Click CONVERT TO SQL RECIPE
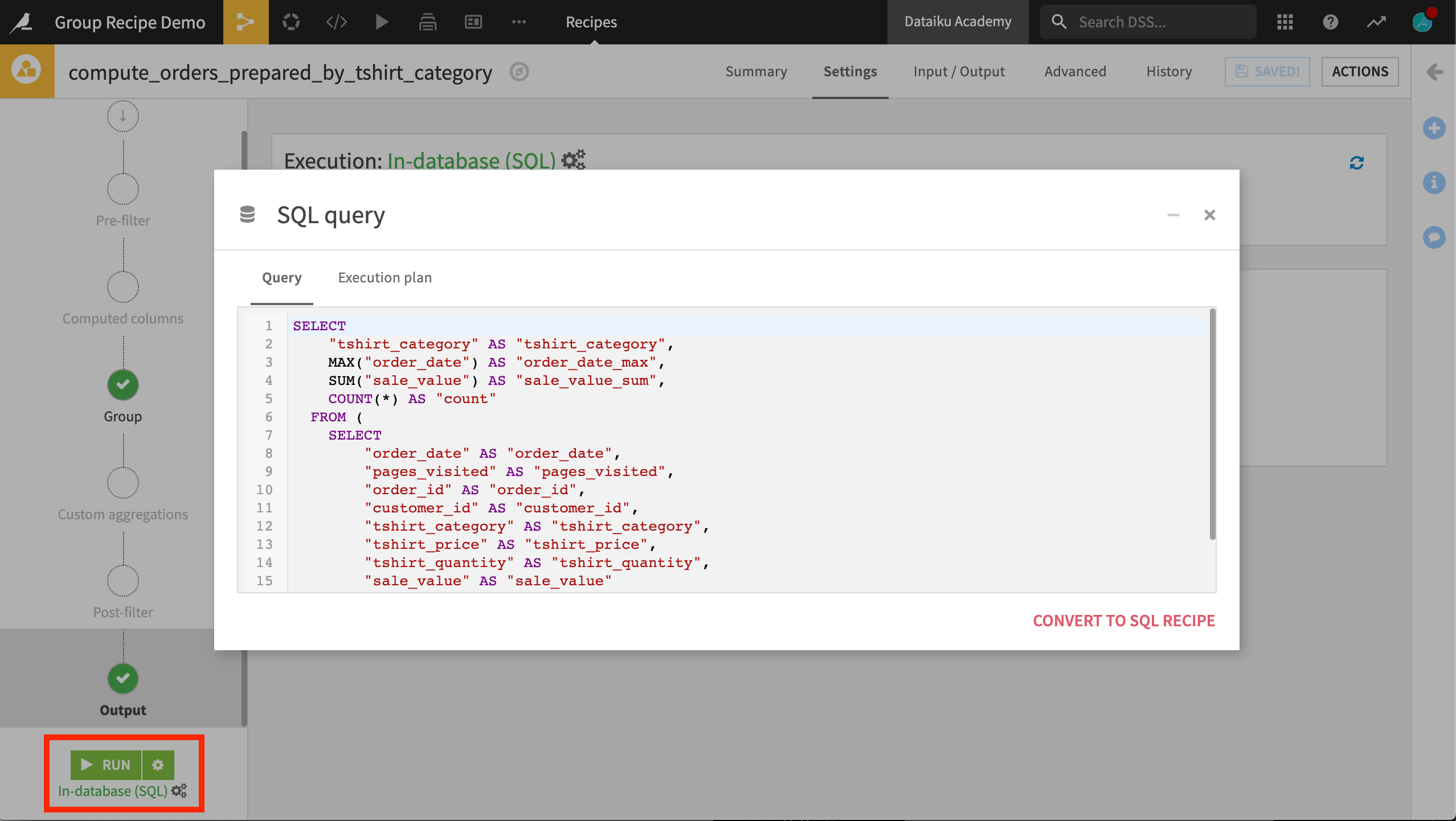The height and width of the screenshot is (821, 1456). 1123,620
